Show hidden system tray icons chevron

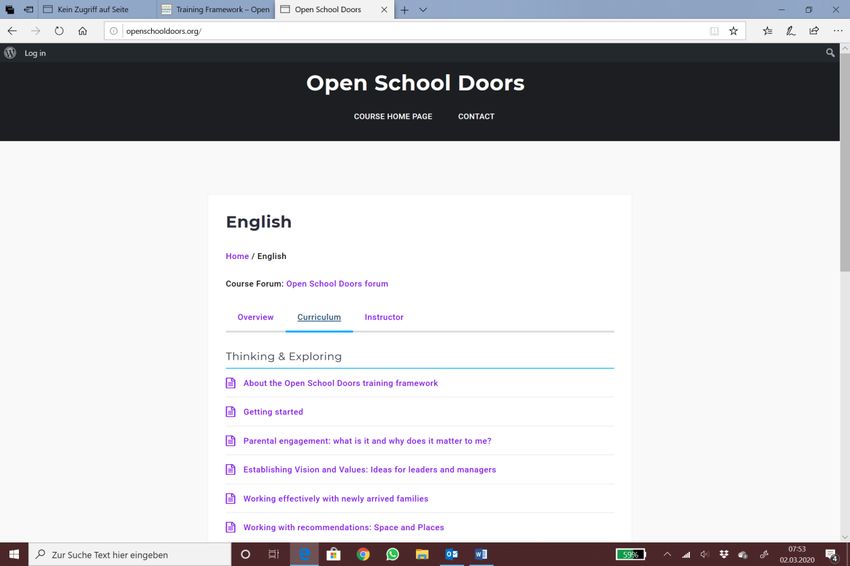coord(667,554)
